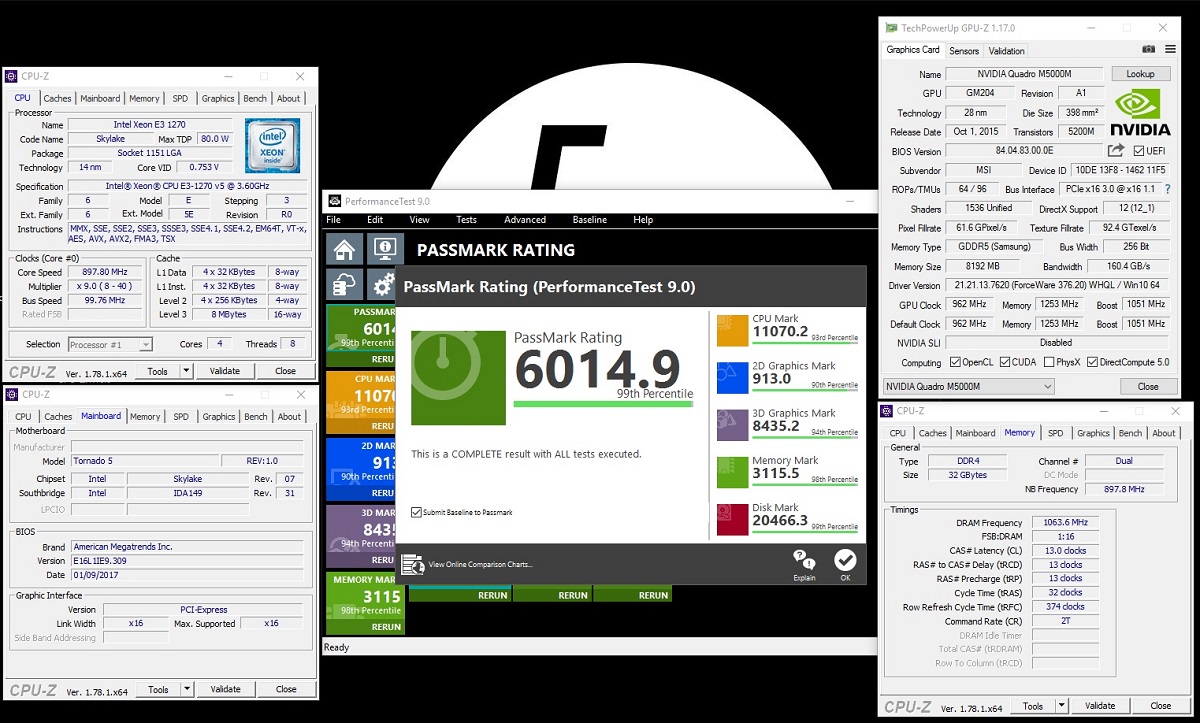
Task: Open the system information monitor icon
Action: [x=384, y=250]
